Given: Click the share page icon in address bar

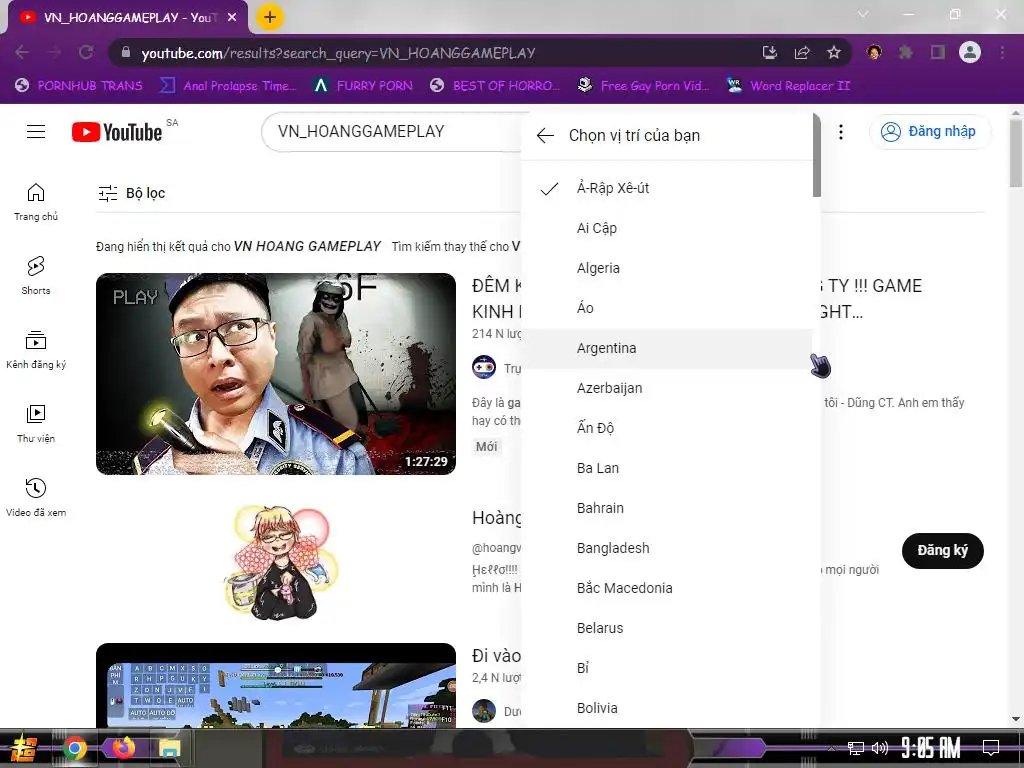Looking at the screenshot, I should pyautogui.click(x=802, y=52).
